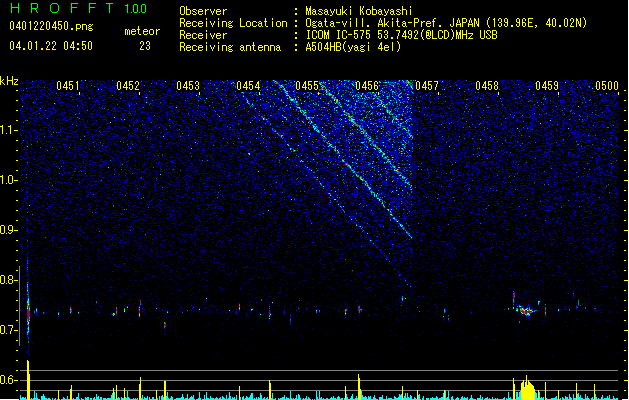Click the 0452 time marker
This screenshot has height=400, width=629.
coord(128,85)
